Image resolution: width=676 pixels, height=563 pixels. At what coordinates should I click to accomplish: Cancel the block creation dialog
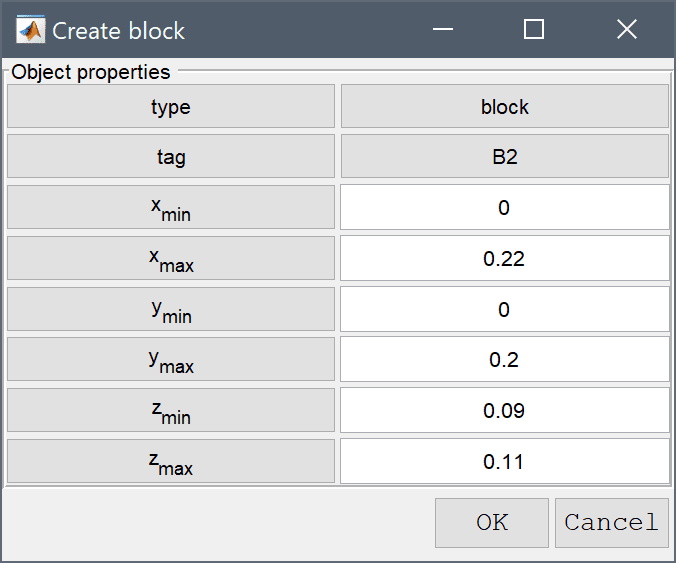[x=612, y=523]
